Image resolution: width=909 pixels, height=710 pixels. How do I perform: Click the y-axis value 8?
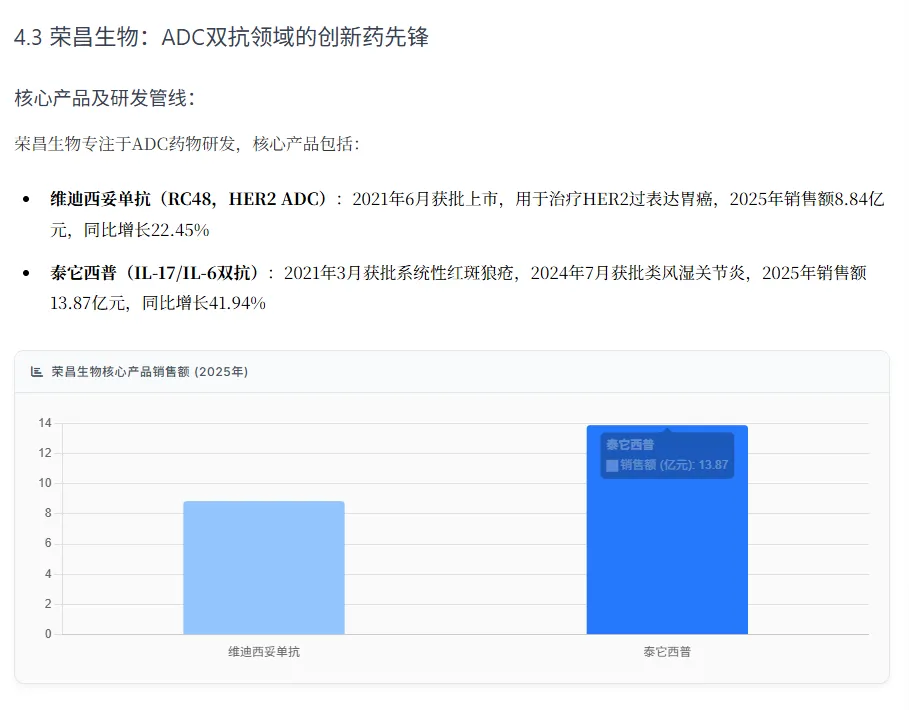(x=48, y=514)
